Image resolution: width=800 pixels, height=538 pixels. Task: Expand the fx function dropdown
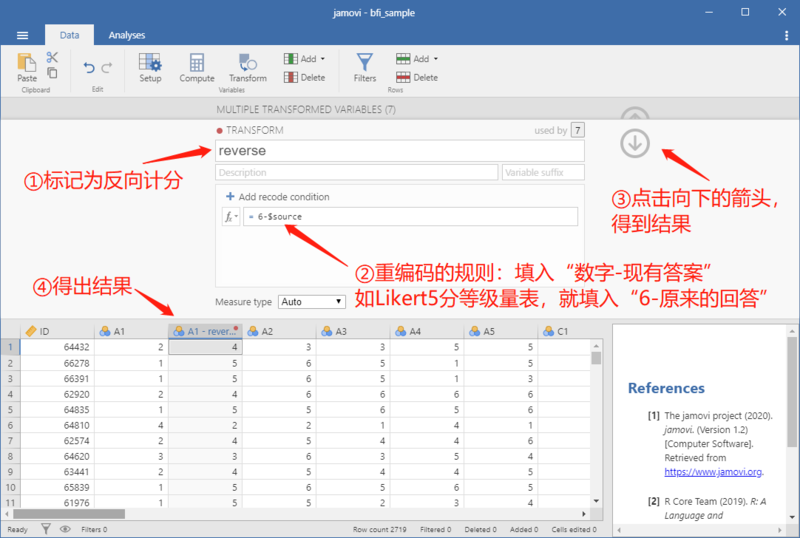click(231, 217)
